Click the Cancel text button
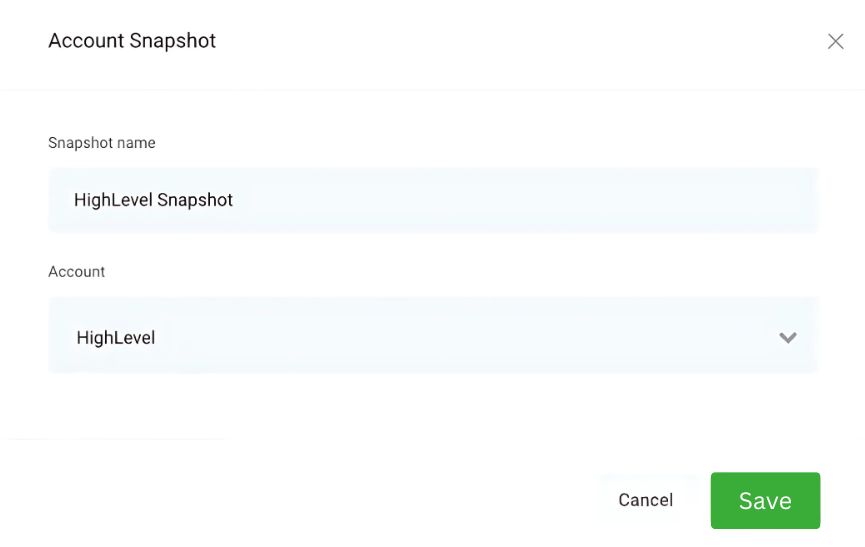 coord(645,500)
